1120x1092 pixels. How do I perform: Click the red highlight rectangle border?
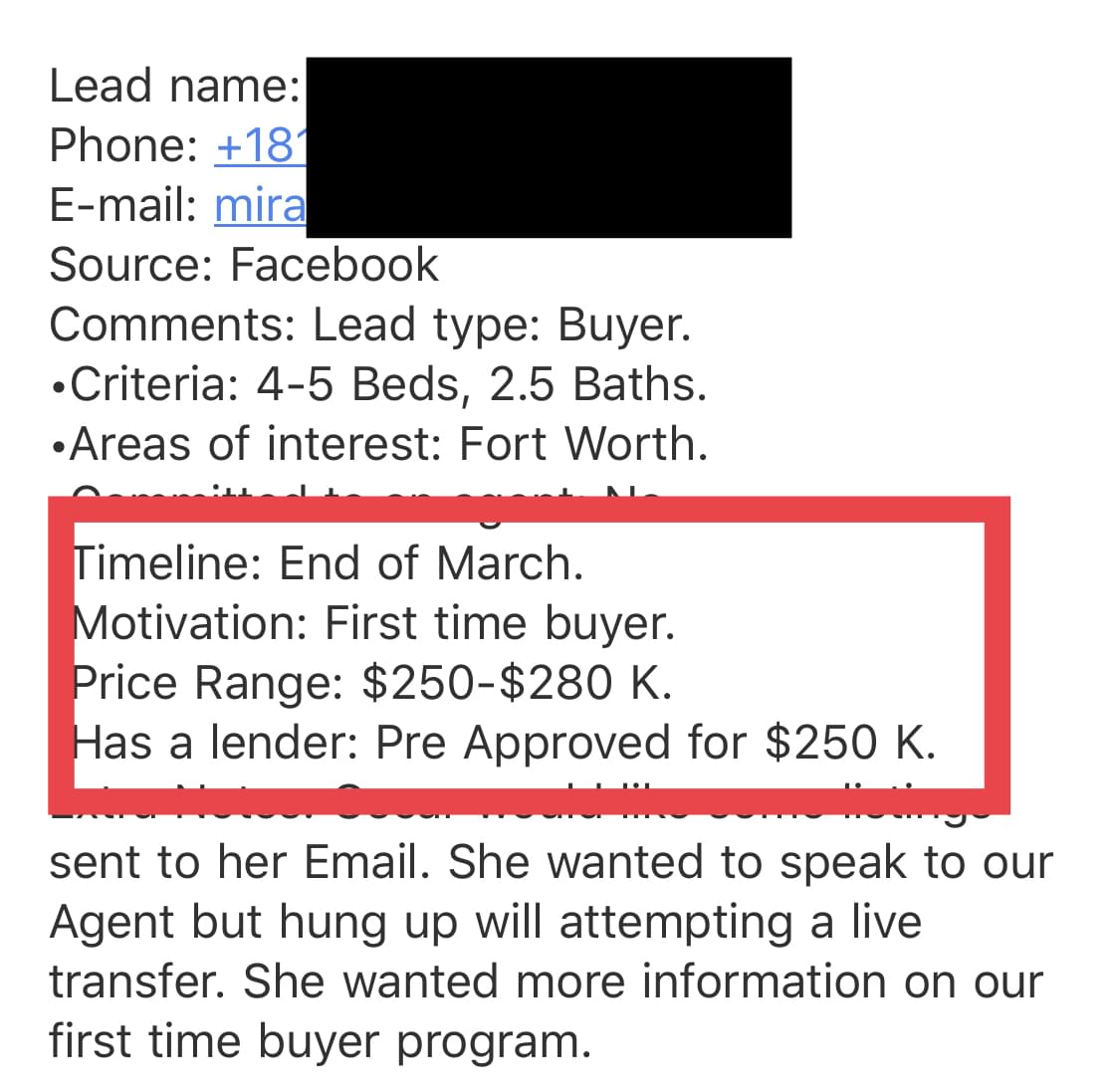click(x=529, y=510)
